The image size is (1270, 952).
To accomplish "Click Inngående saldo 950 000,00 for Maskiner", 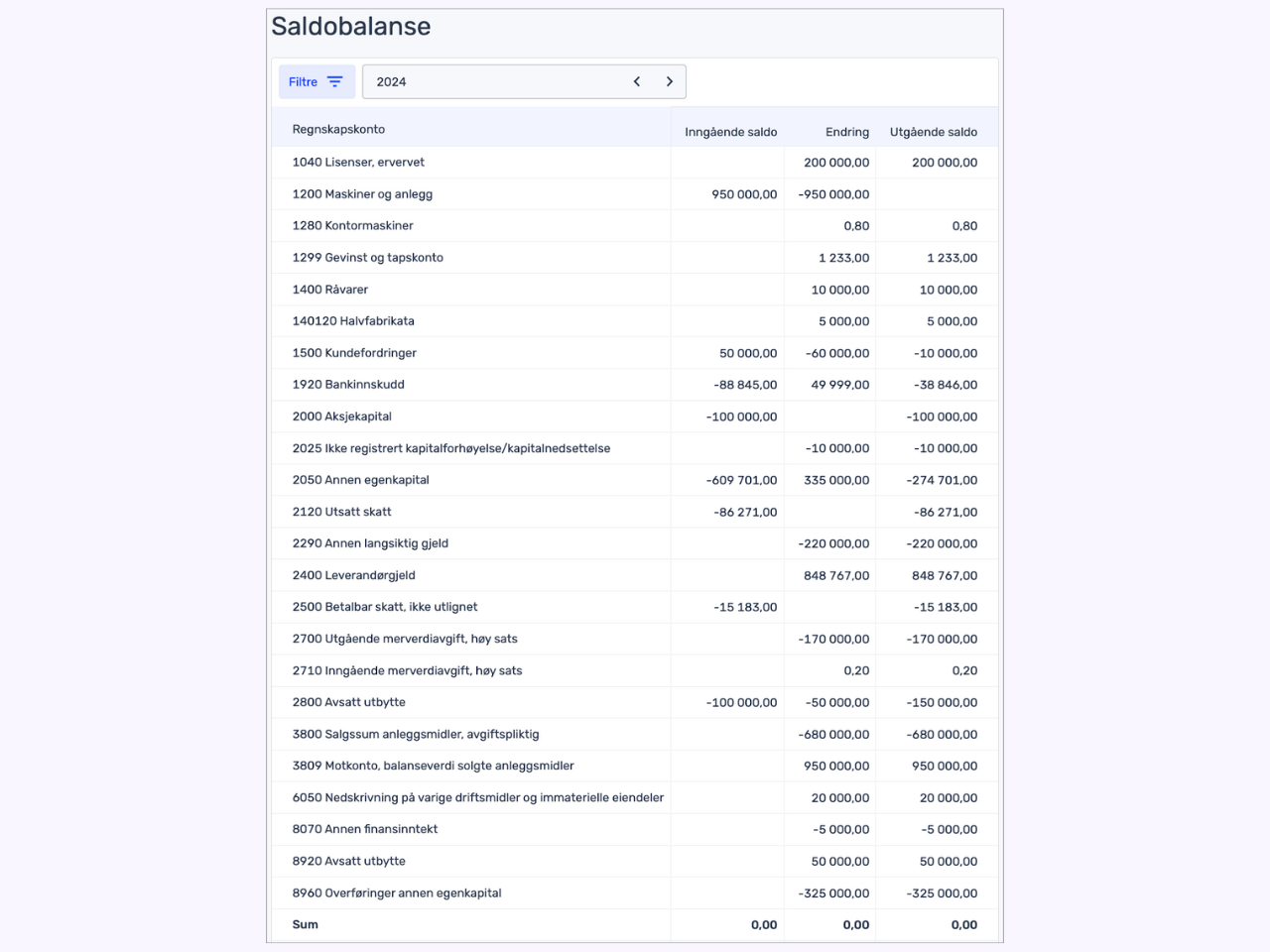I will coord(744,194).
